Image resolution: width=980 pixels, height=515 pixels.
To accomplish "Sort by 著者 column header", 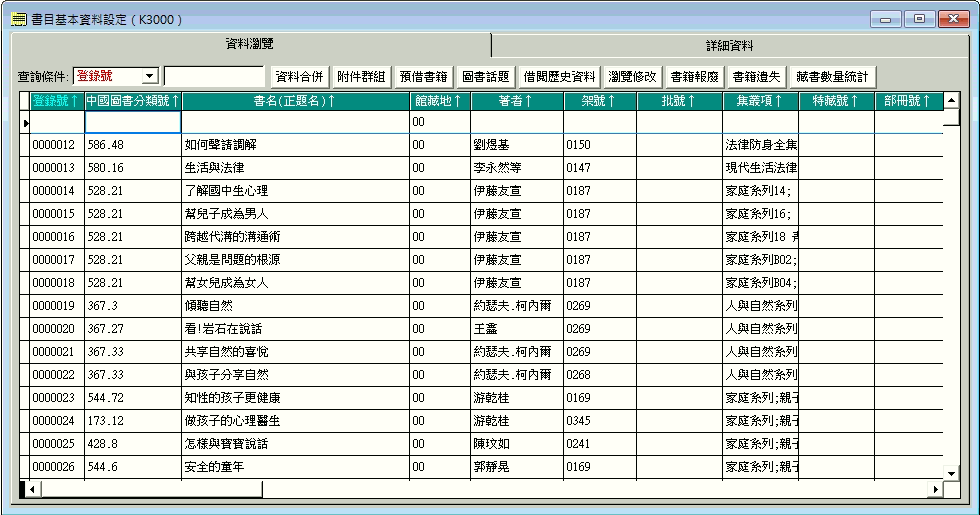I will click(x=516, y=101).
